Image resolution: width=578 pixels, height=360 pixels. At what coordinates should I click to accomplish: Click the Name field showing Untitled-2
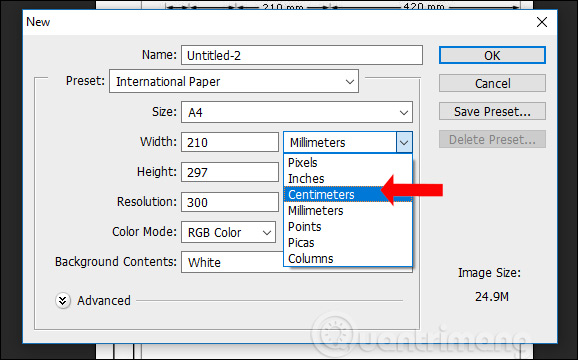tap(302, 55)
